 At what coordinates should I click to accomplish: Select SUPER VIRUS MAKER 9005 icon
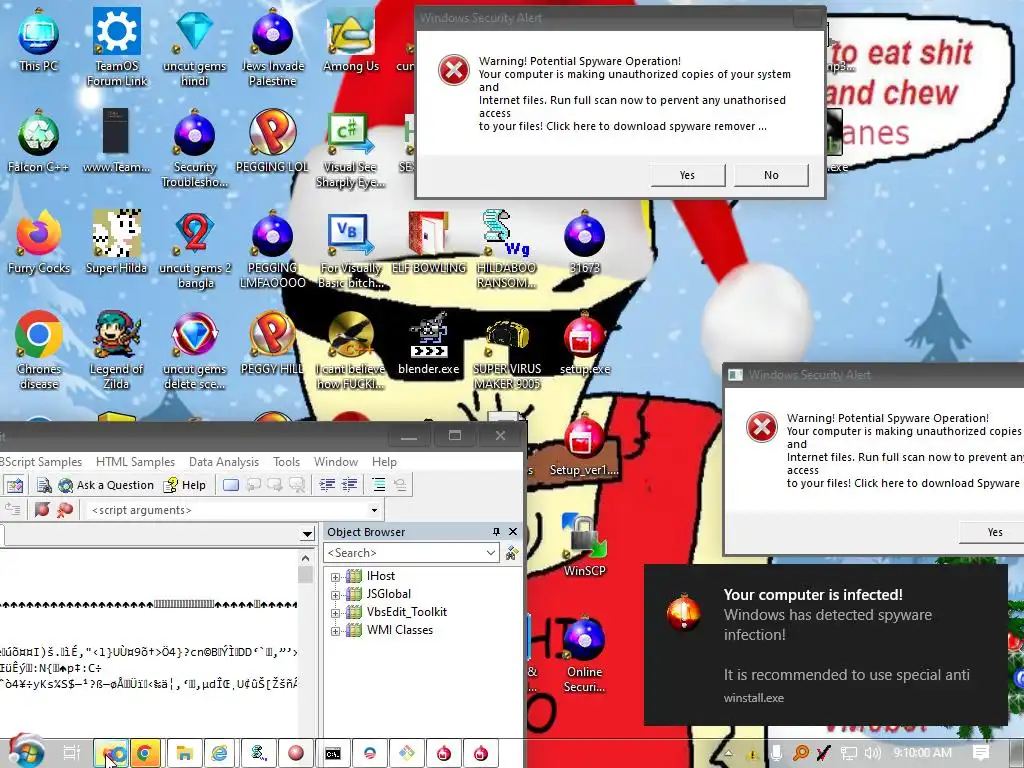506,353
